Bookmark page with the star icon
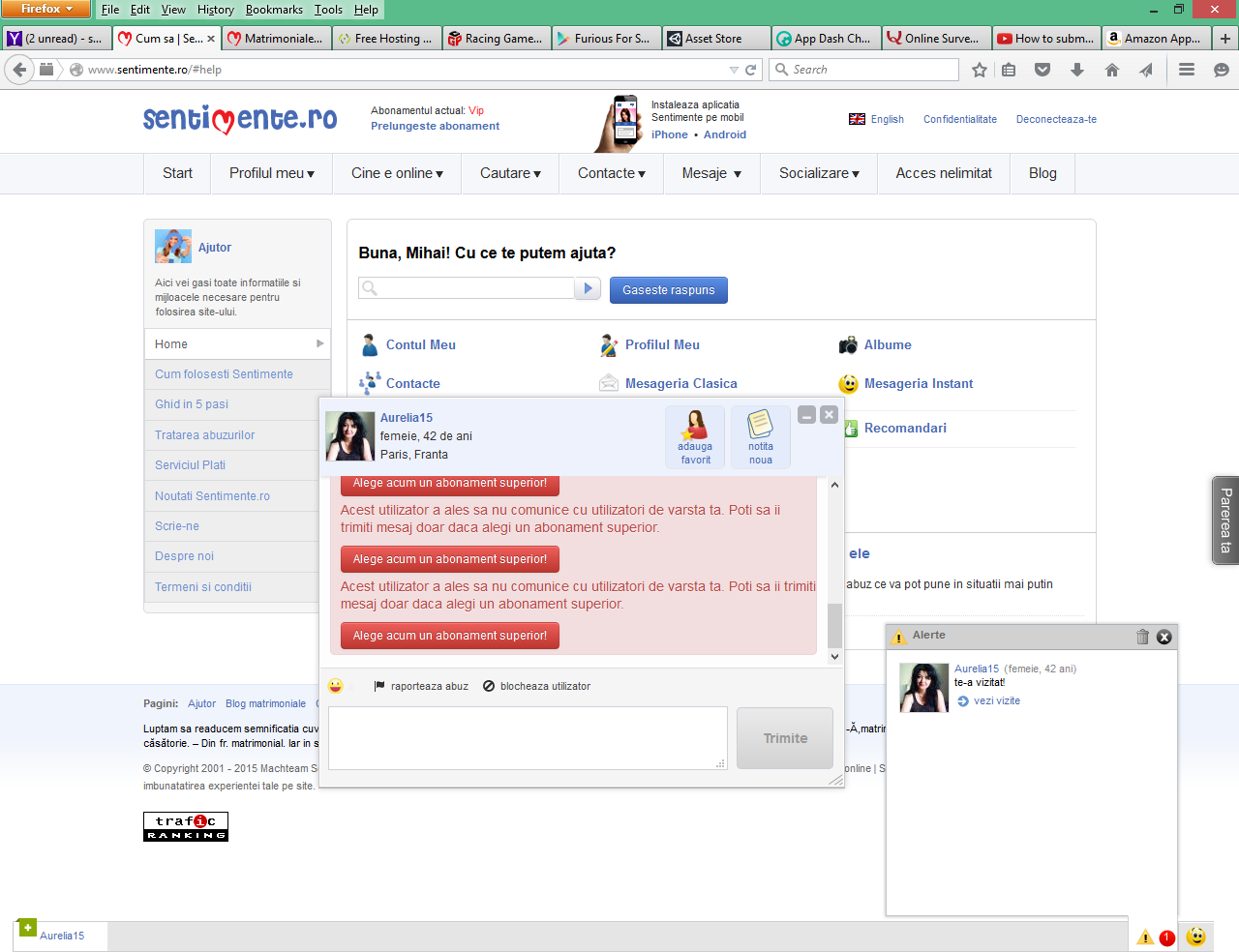The image size is (1239, 952). 980,70
